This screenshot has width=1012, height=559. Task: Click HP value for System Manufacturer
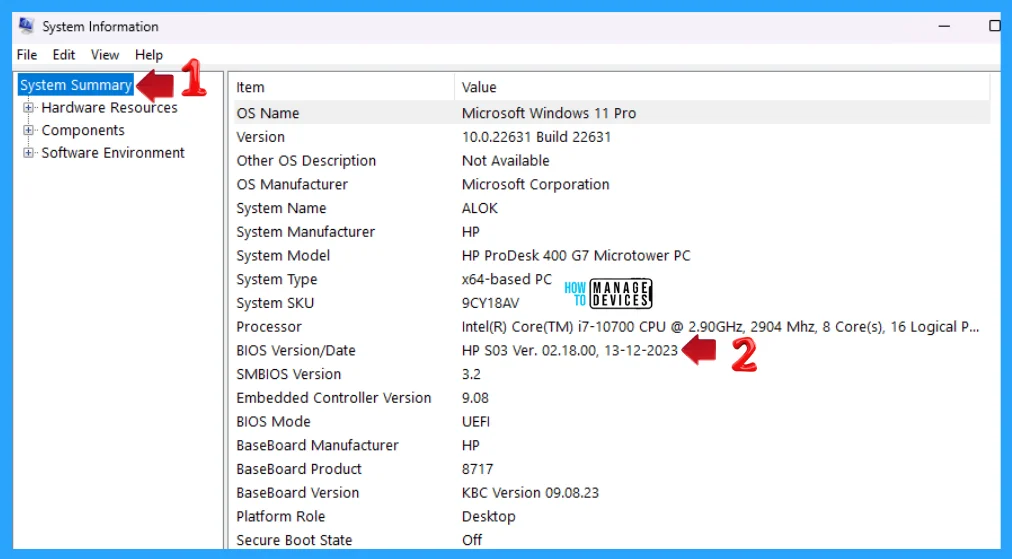(471, 232)
